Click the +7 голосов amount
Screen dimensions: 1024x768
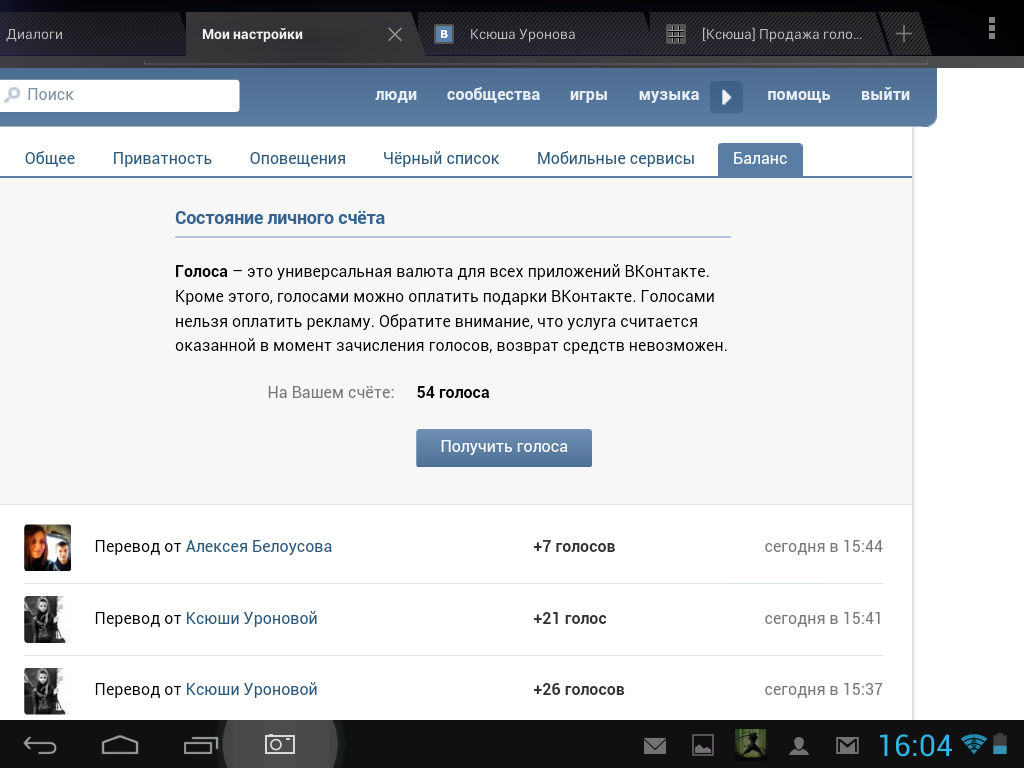[x=574, y=547]
